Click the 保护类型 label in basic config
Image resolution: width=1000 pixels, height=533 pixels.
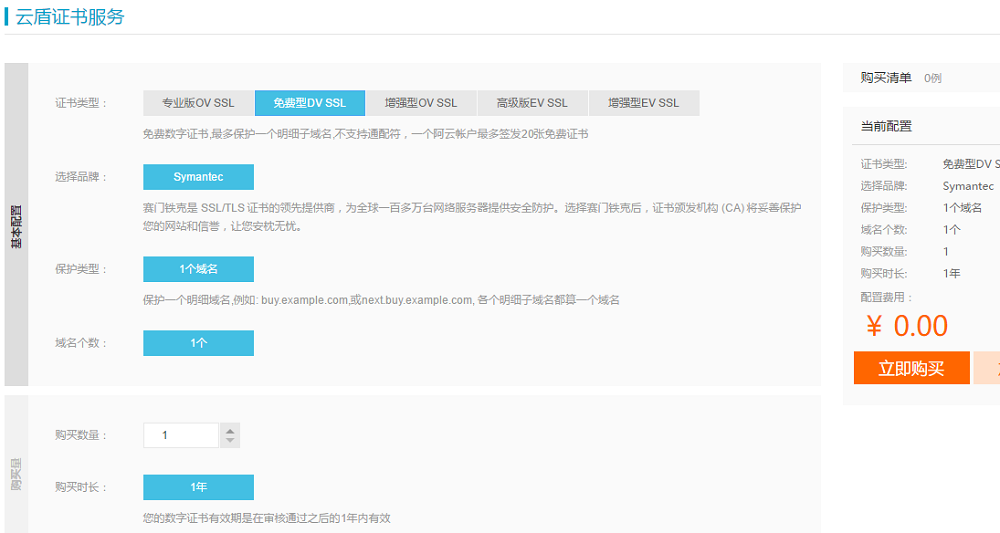click(80, 269)
